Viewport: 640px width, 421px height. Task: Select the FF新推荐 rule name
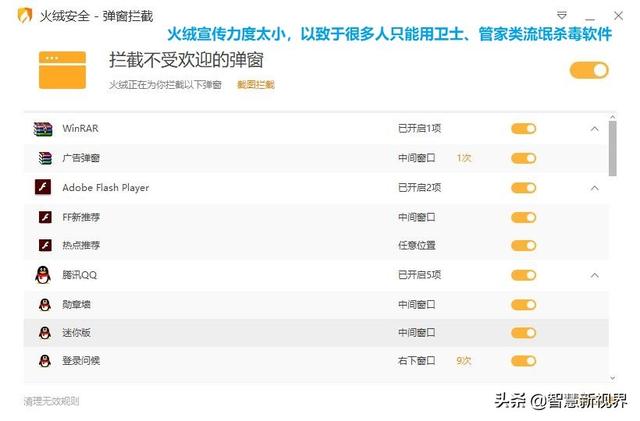pyautogui.click(x=81, y=217)
